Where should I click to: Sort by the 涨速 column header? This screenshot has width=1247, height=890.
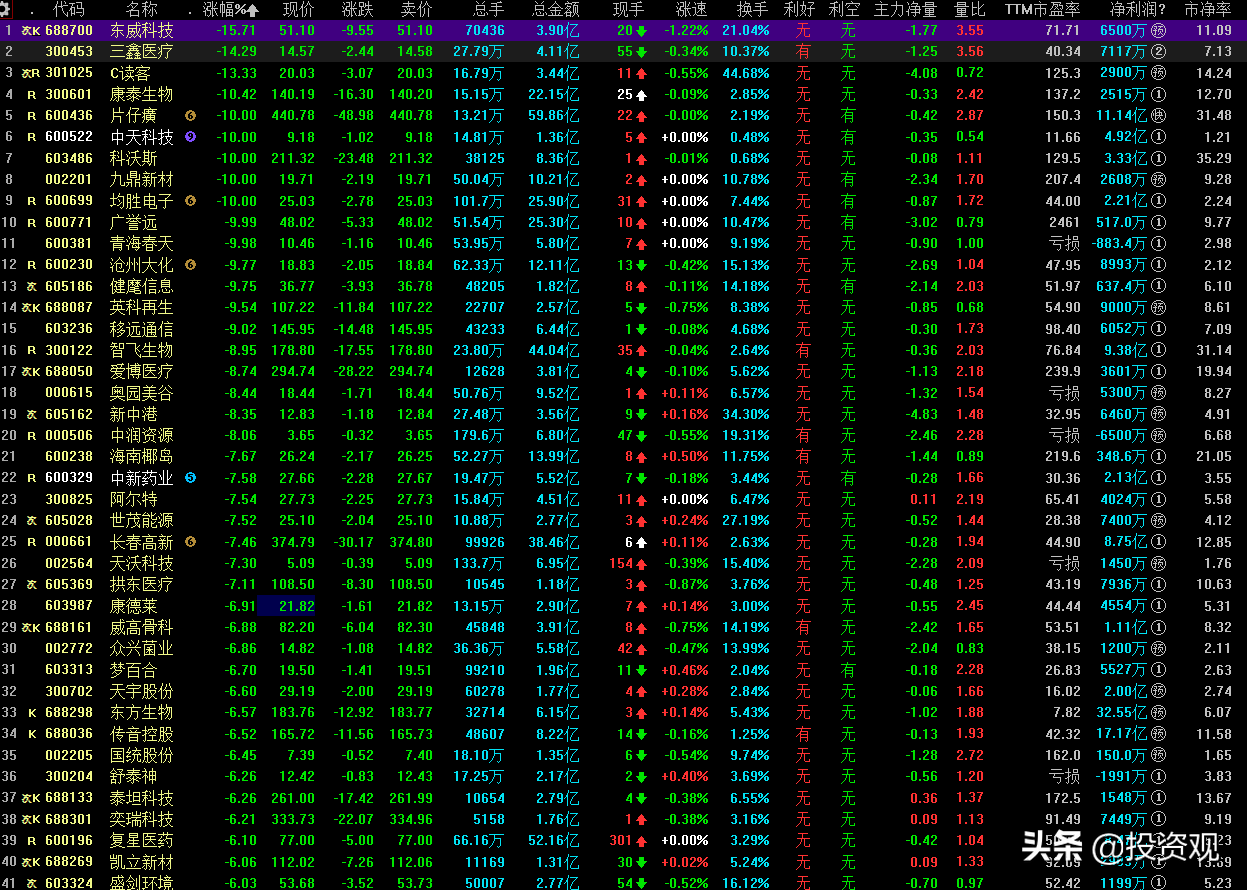pos(691,9)
